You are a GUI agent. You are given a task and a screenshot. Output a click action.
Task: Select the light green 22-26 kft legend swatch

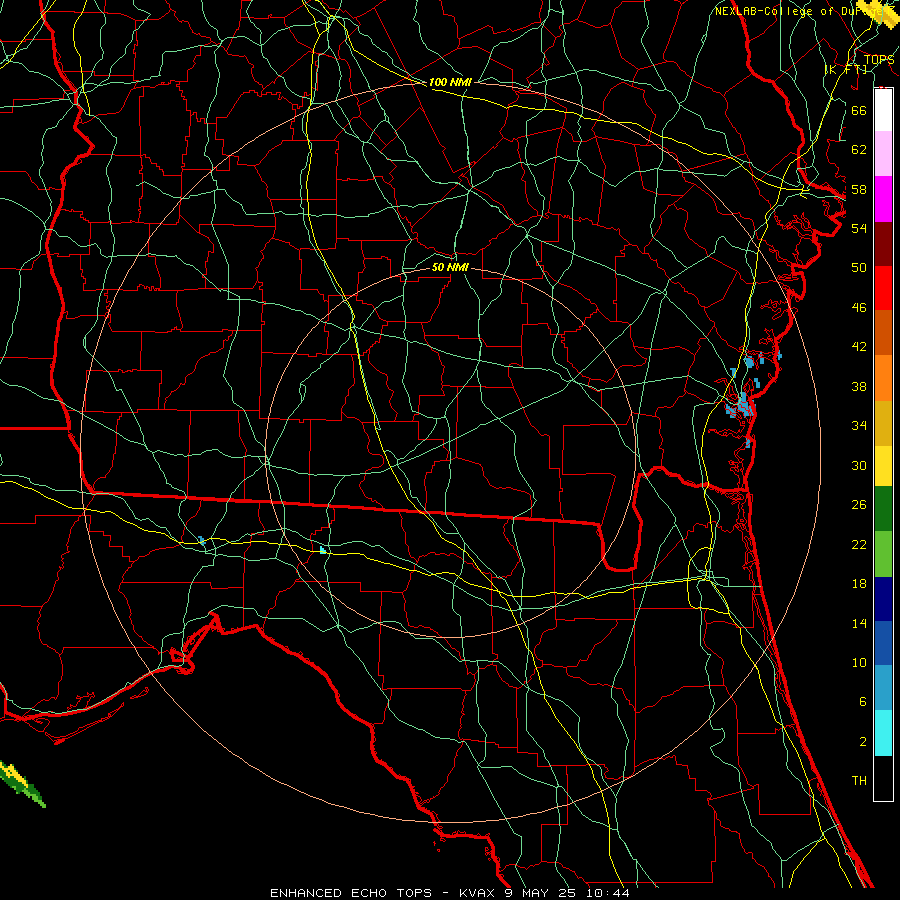(x=883, y=554)
